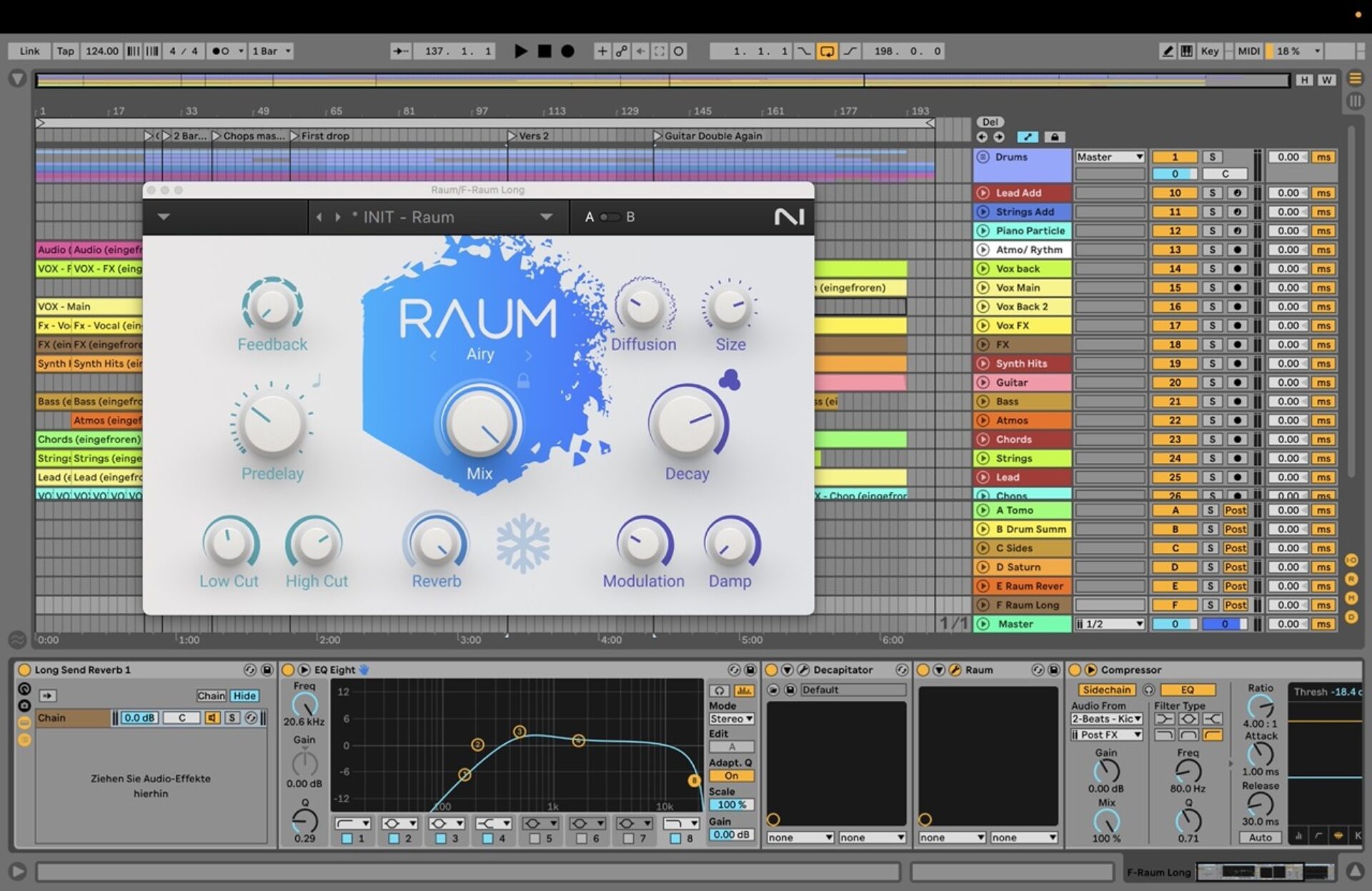The height and width of the screenshot is (891, 1372).
Task: Toggle the Draw Mode pencil icon
Action: click(1168, 51)
